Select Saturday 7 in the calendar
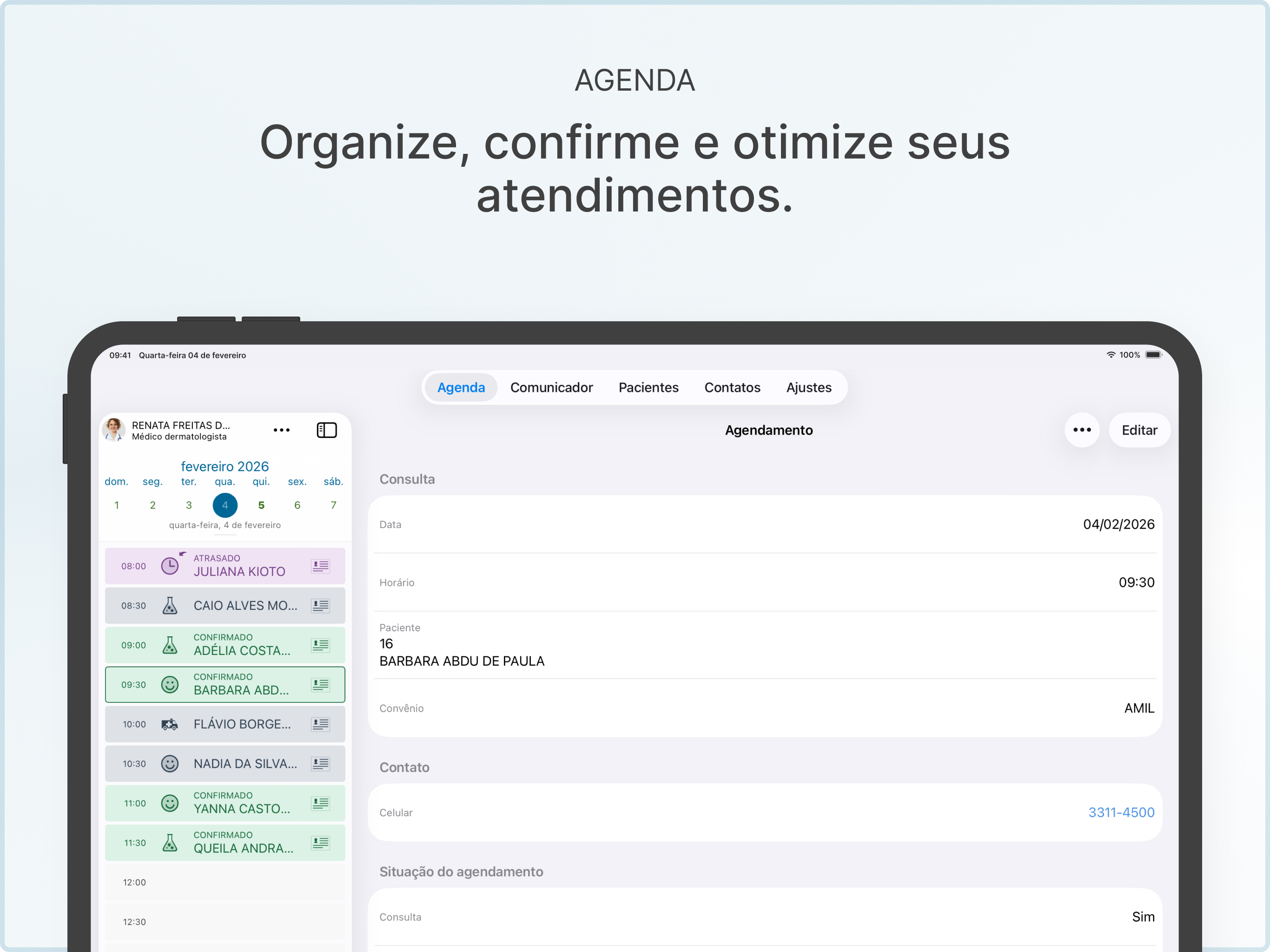This screenshot has width=1270, height=952. click(334, 505)
